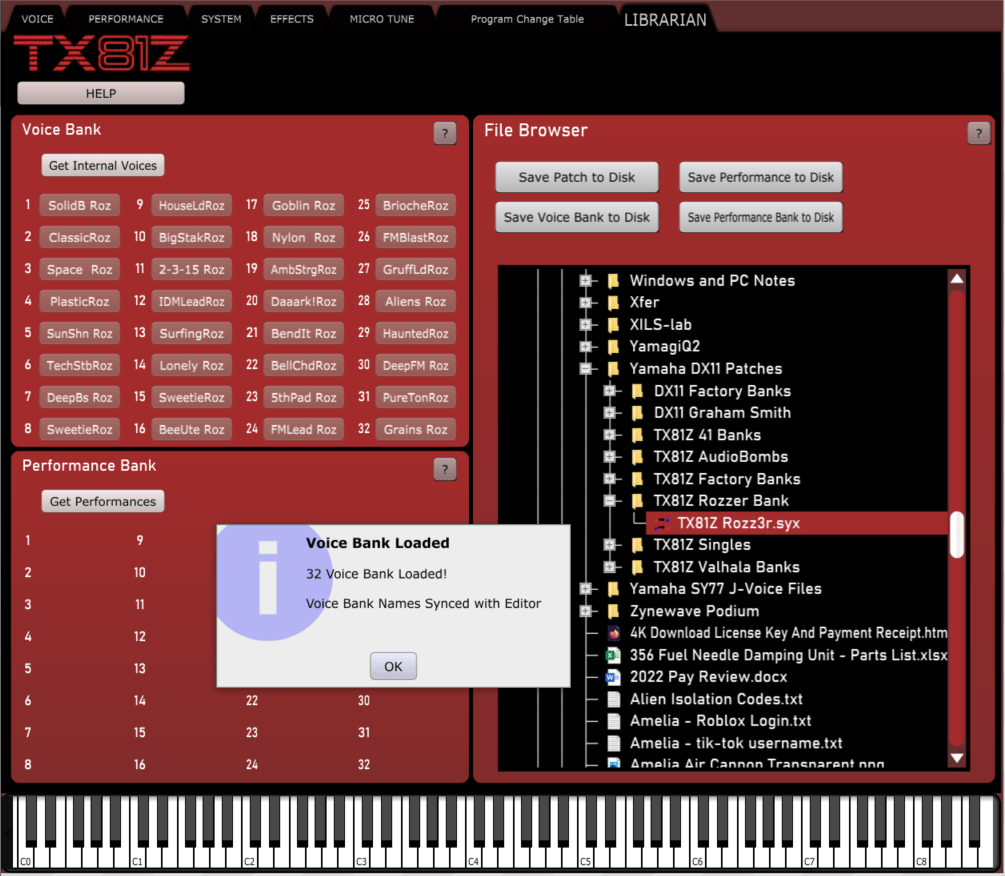Click the Xfer folder icon
Viewport: 1005px width, 876px height.
click(x=613, y=302)
